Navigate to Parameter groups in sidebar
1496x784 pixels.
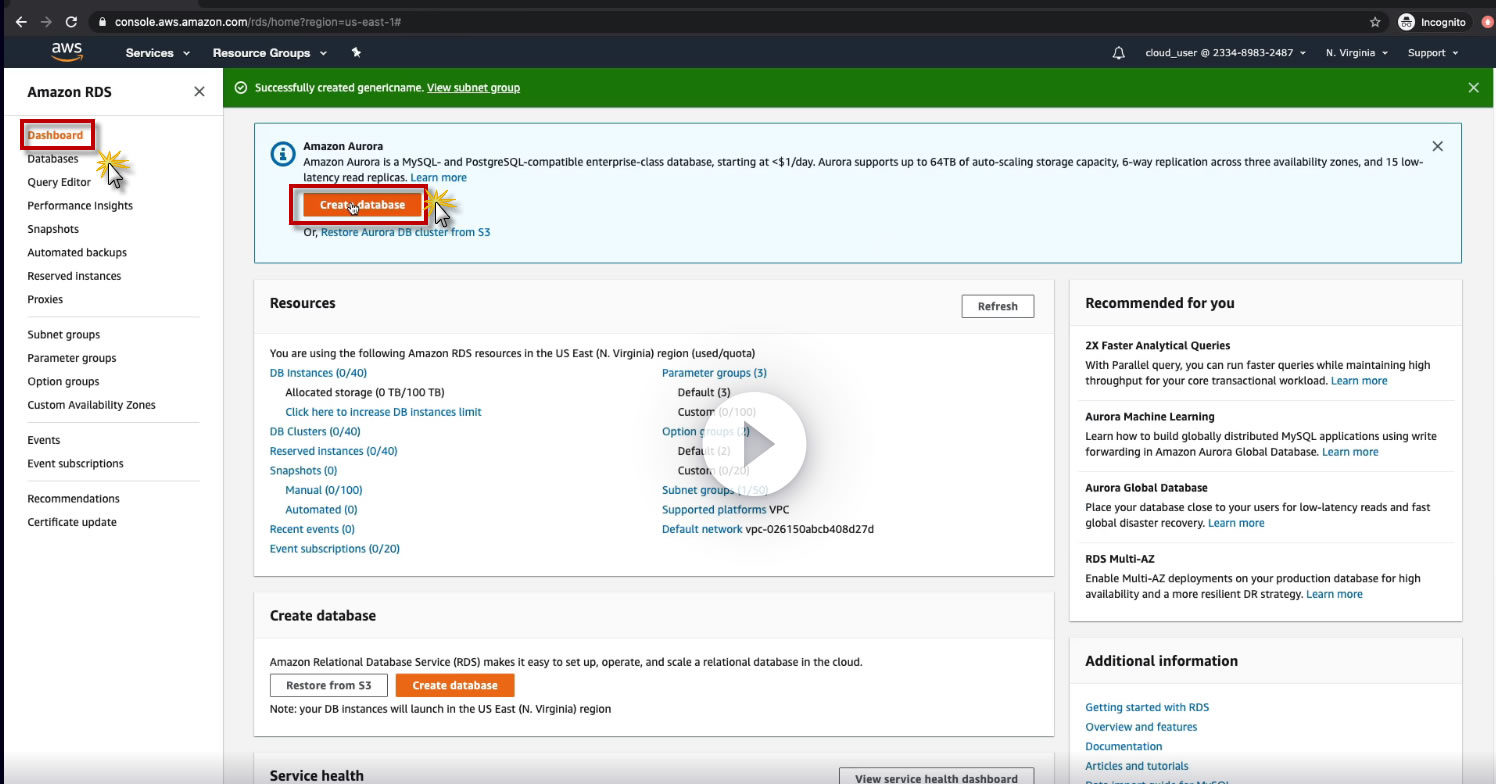point(72,358)
